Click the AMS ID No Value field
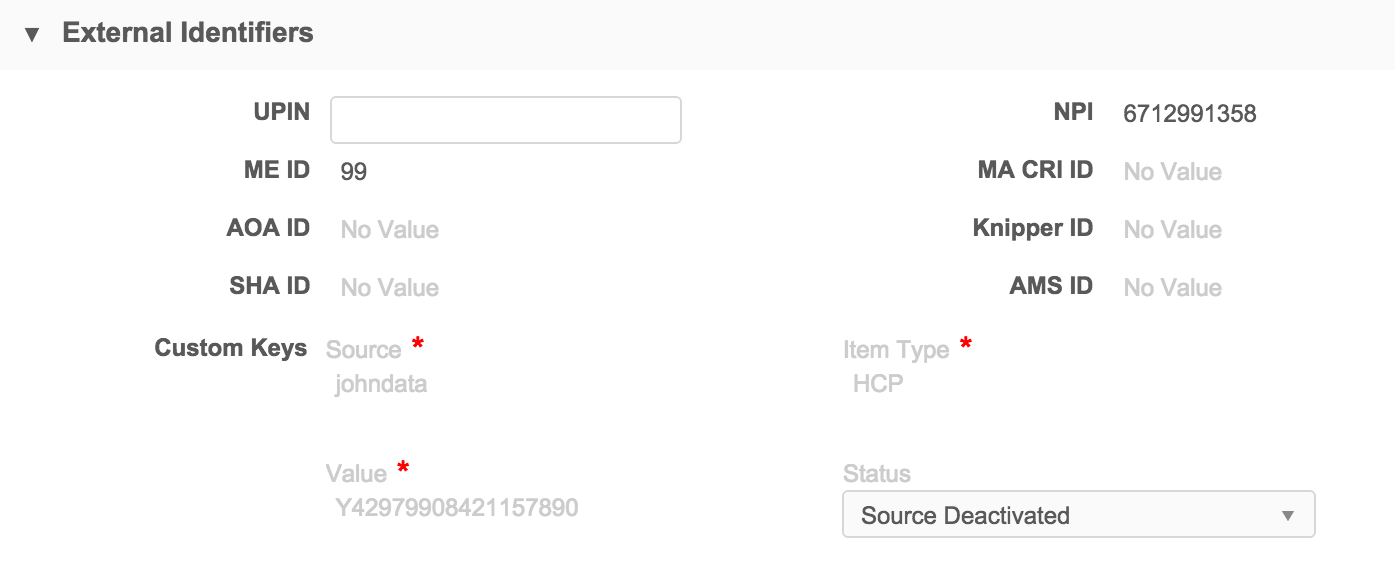This screenshot has width=1395, height=561. 1172,288
